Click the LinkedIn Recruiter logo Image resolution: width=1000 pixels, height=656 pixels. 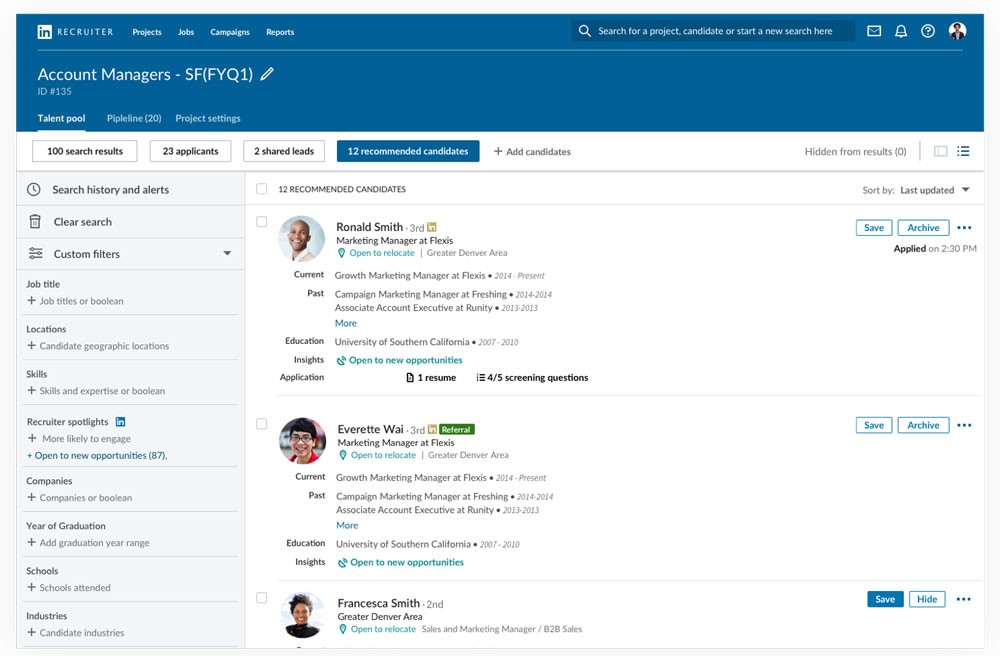point(75,32)
